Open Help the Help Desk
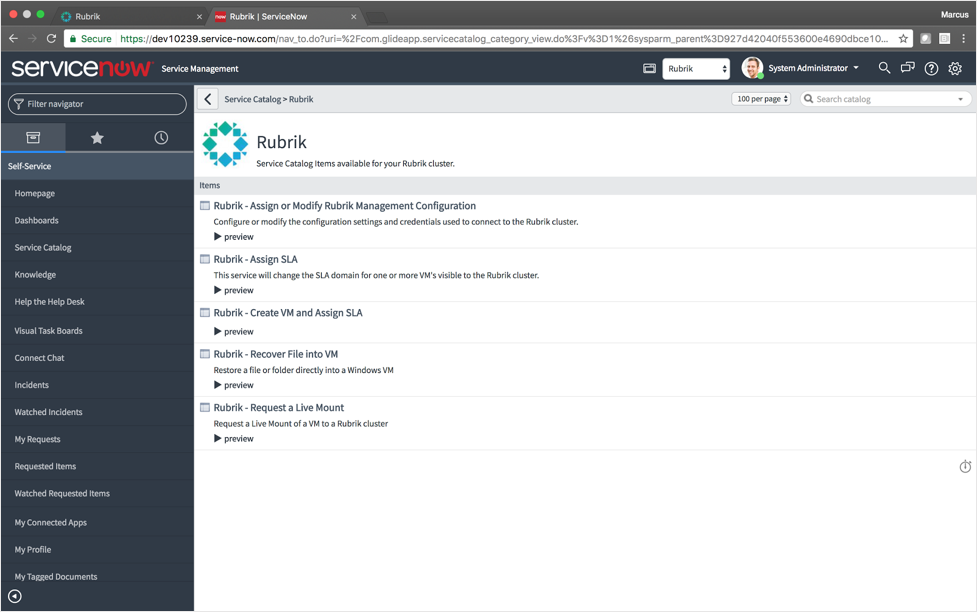 50,302
